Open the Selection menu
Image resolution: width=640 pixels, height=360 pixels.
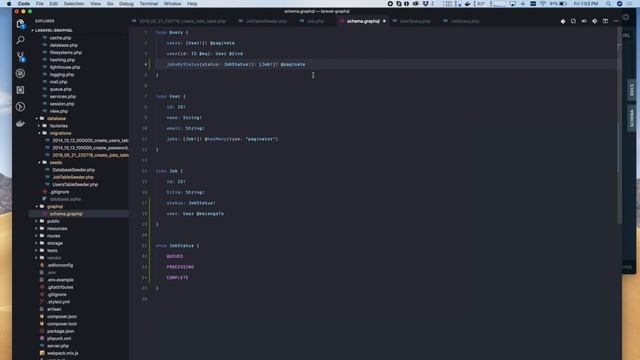tap(74, 4)
